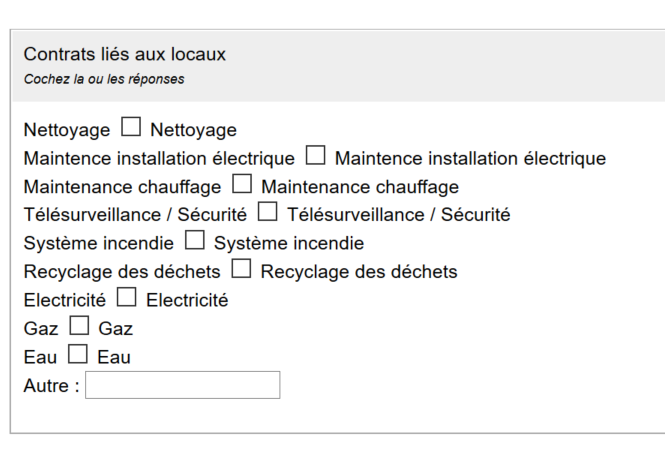Enable the Maintenance chauffage checkbox

click(x=242, y=184)
